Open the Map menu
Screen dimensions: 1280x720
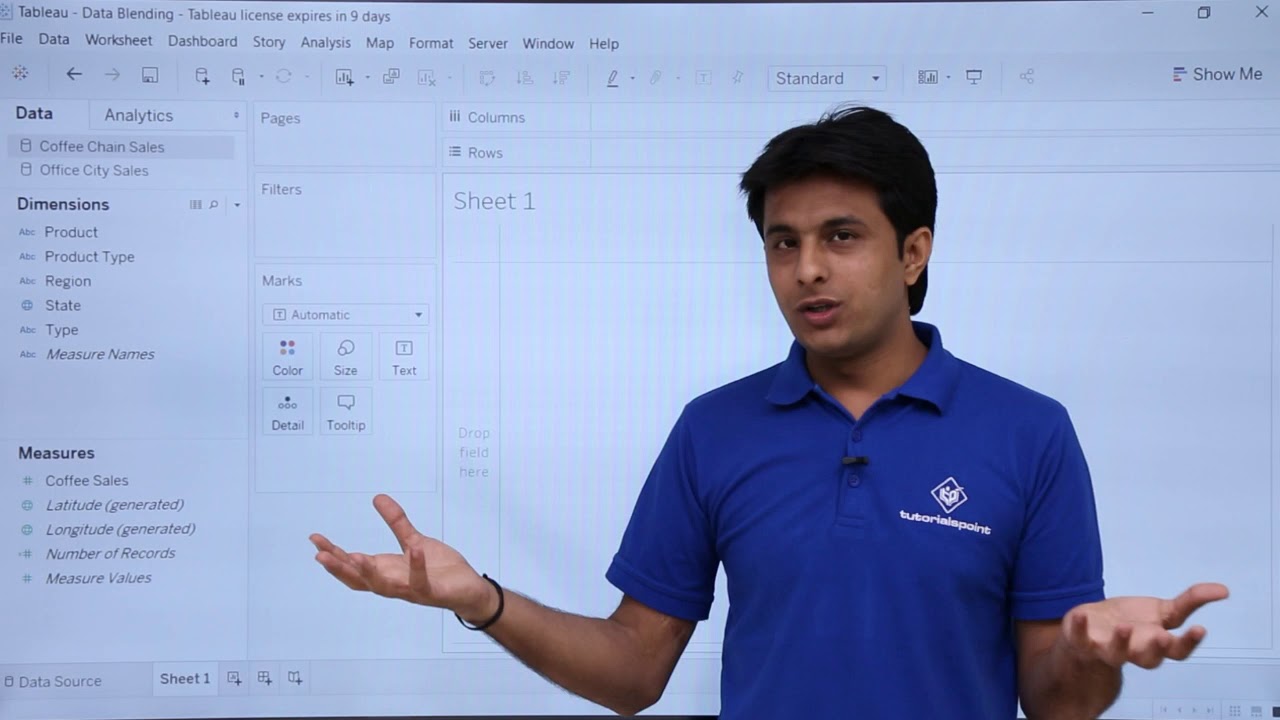point(380,43)
